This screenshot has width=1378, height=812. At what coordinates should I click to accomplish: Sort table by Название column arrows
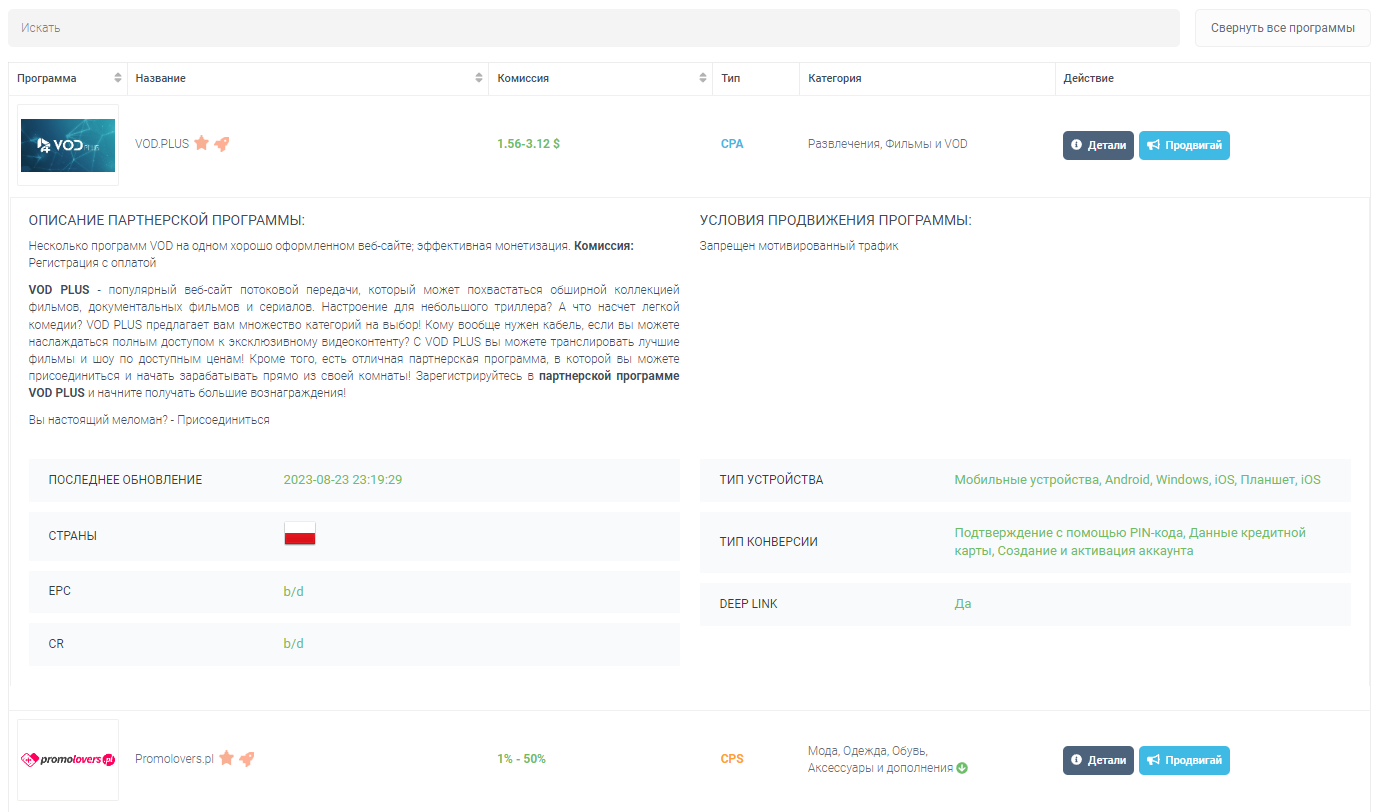pos(479,78)
